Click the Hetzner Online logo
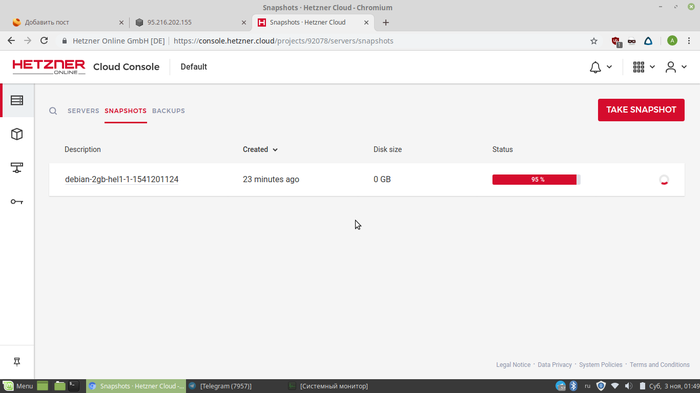The image size is (700, 393). [x=49, y=67]
